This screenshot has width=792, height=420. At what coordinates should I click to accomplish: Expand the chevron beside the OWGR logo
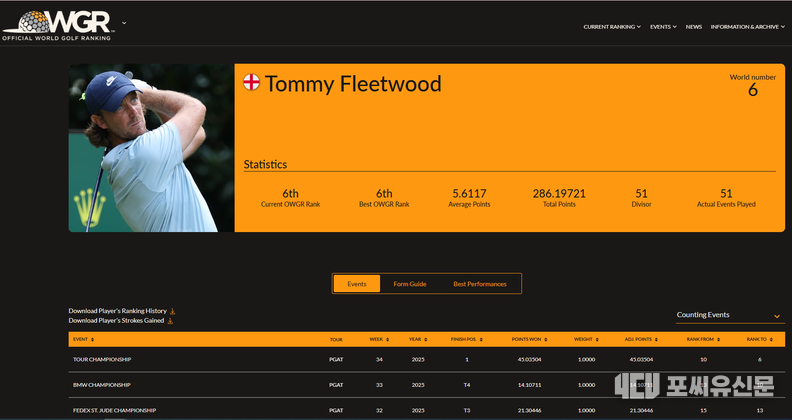(x=124, y=23)
